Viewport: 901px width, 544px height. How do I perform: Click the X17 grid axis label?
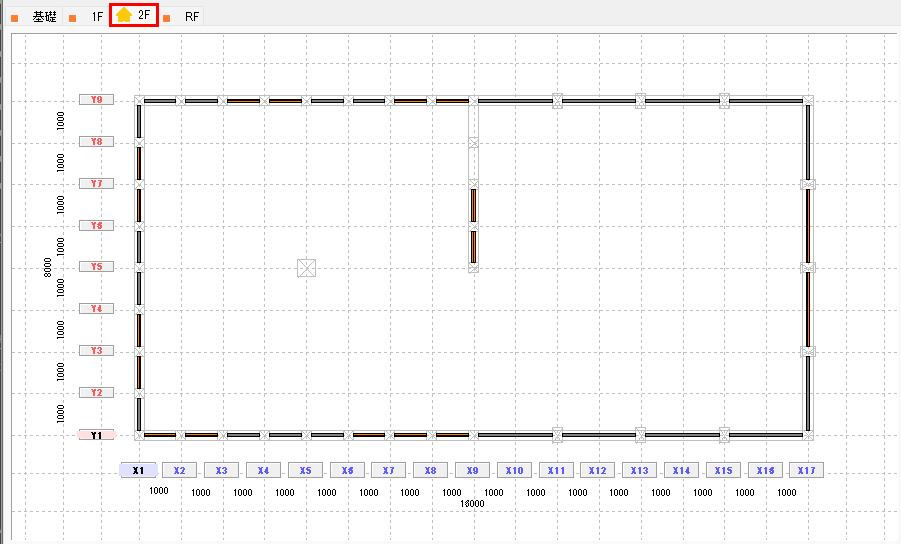pos(806,470)
